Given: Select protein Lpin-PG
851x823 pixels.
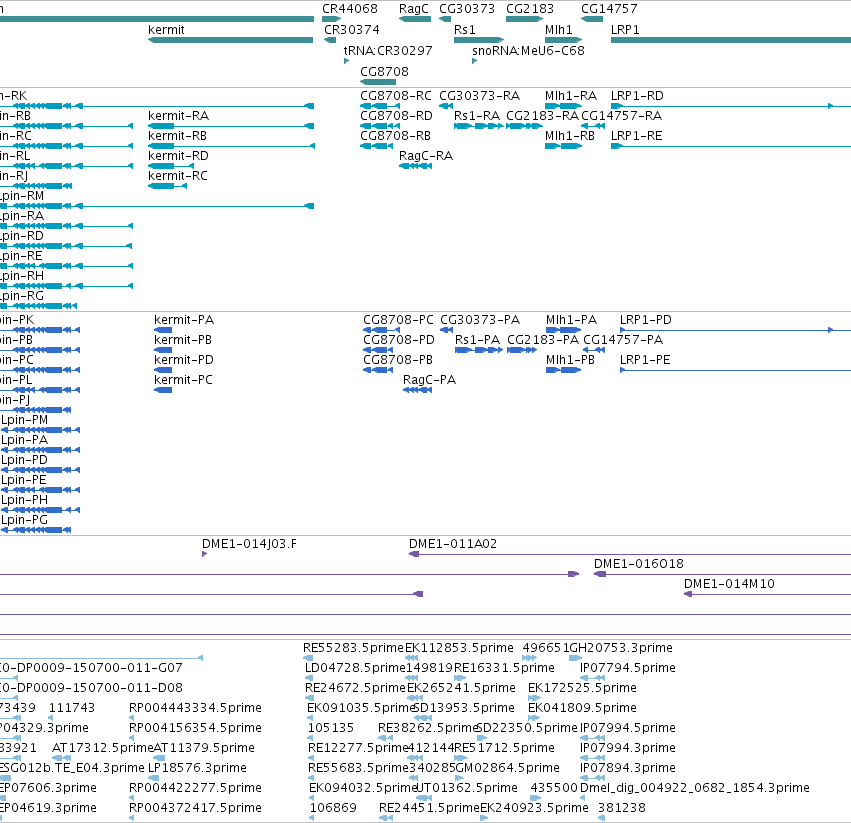Looking at the screenshot, I should [24, 520].
